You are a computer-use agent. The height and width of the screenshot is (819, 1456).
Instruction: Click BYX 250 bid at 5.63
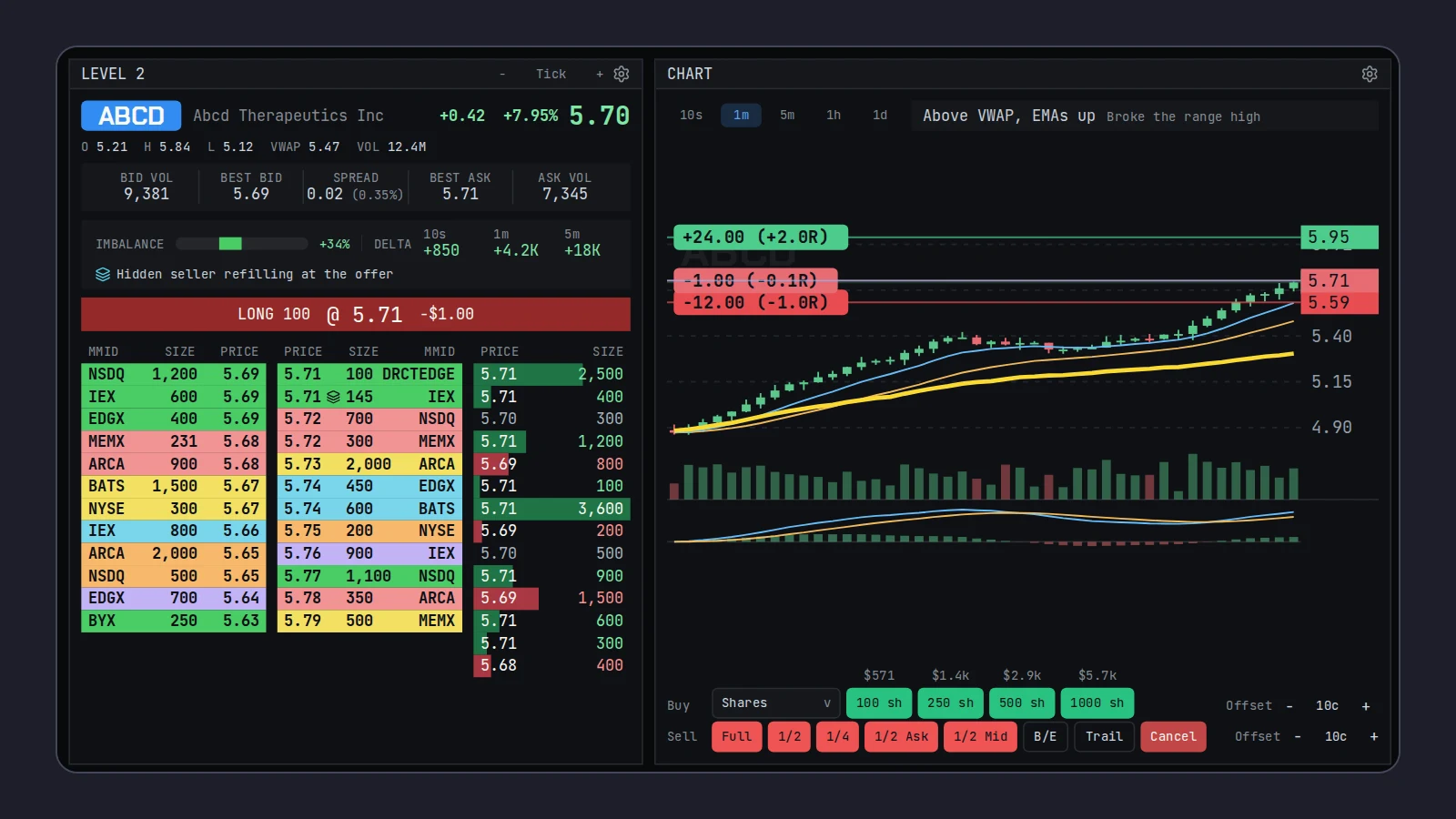174,621
